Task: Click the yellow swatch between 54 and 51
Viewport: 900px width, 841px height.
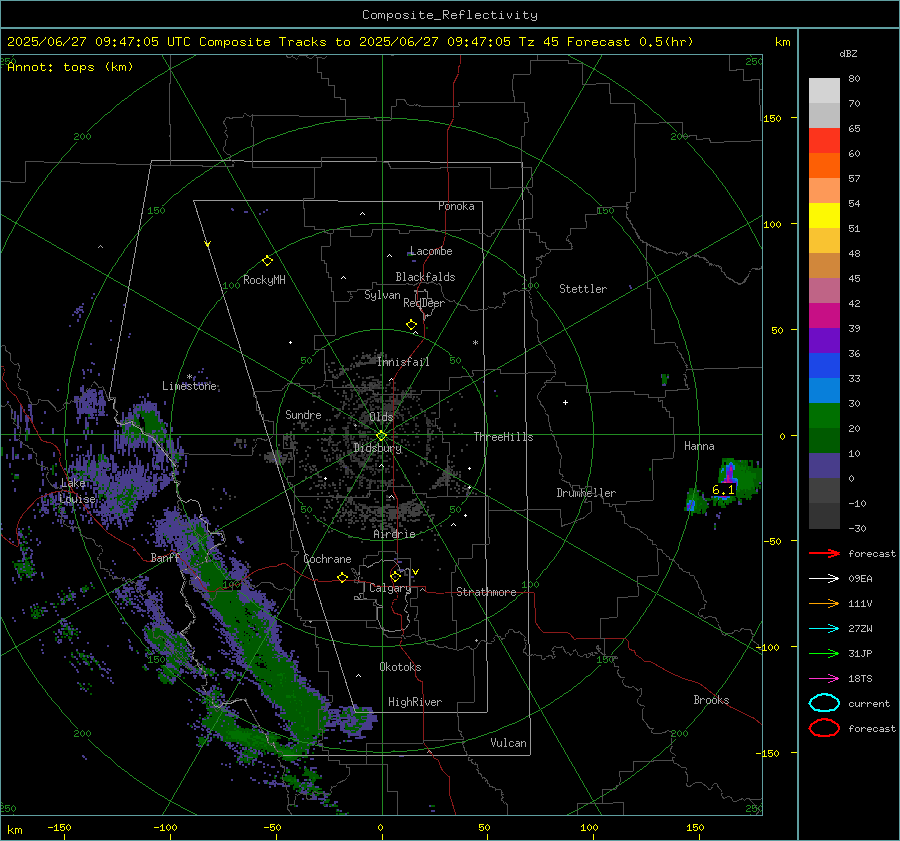Action: pyautogui.click(x=824, y=215)
